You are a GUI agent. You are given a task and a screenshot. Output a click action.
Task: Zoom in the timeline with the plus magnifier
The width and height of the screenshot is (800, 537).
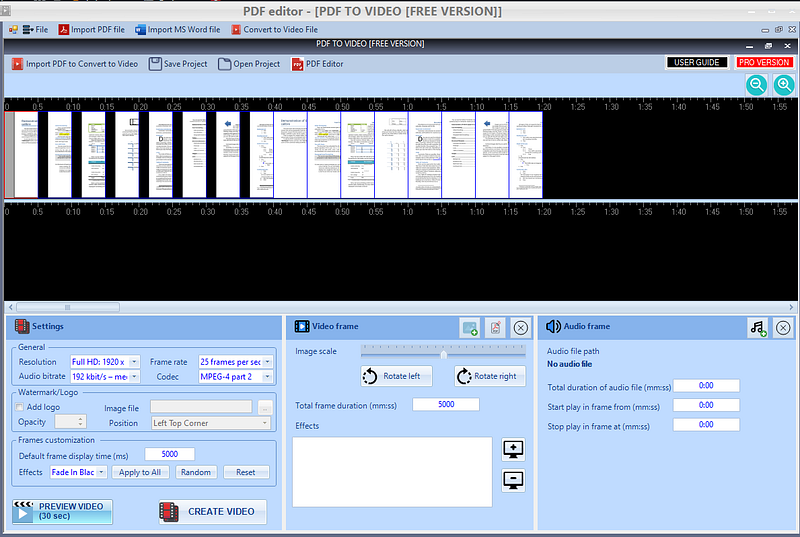[x=784, y=85]
